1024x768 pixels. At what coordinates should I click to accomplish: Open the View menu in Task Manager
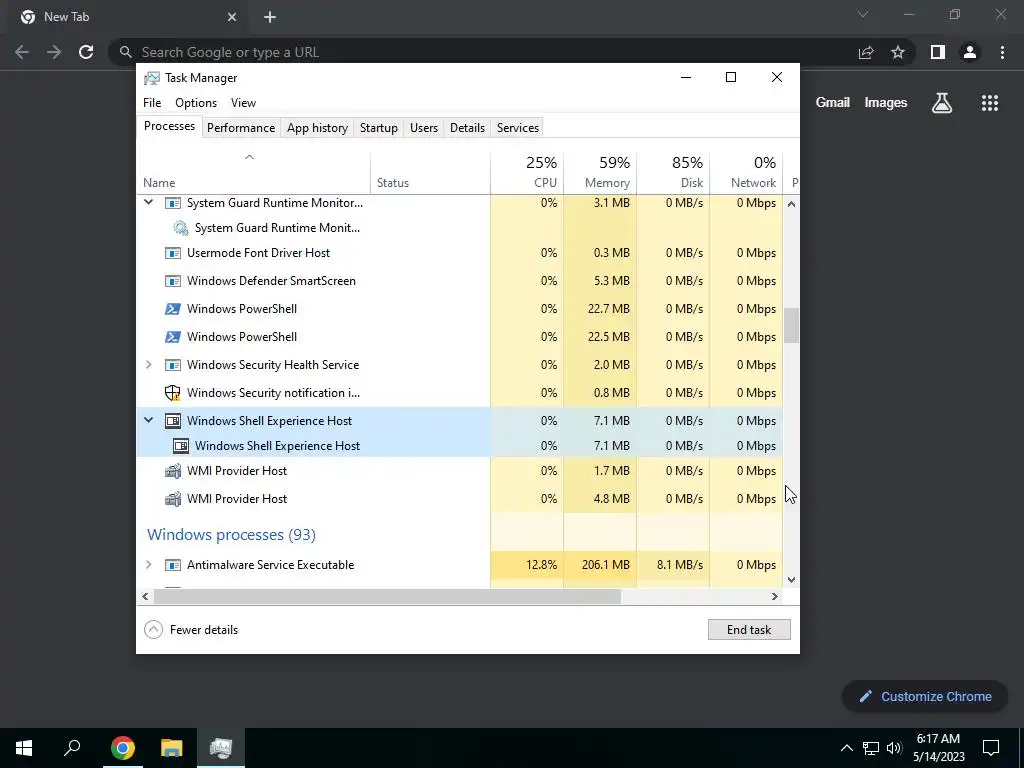pos(243,103)
